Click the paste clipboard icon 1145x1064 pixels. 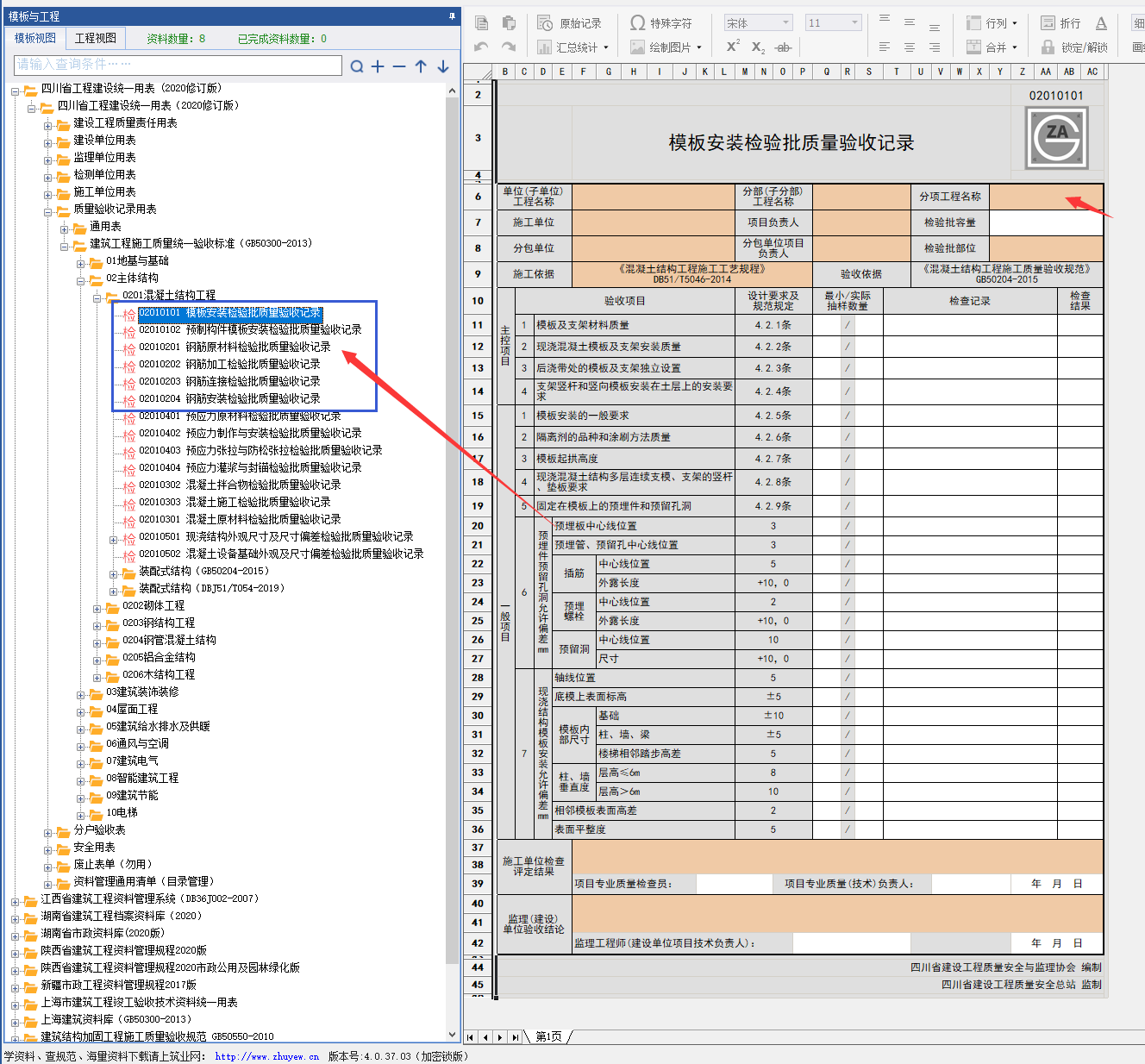pyautogui.click(x=509, y=23)
